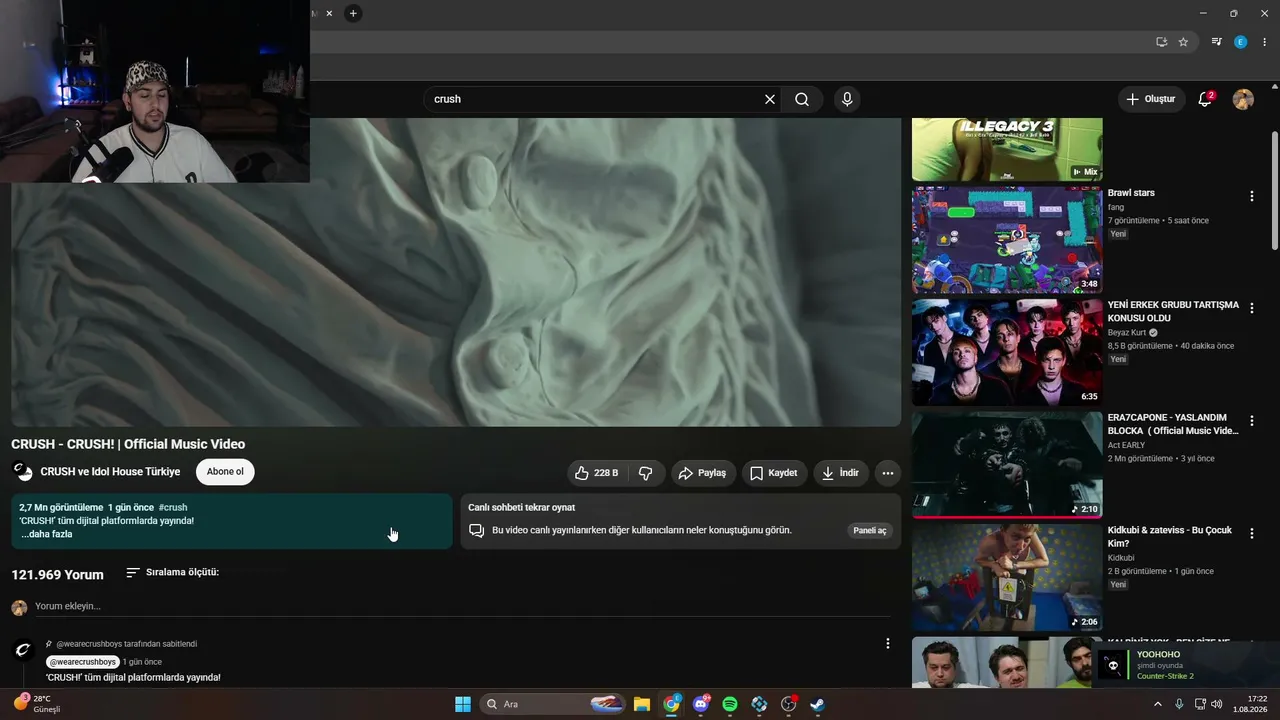
Task: Open more actions menu beside İndir
Action: 888,473
